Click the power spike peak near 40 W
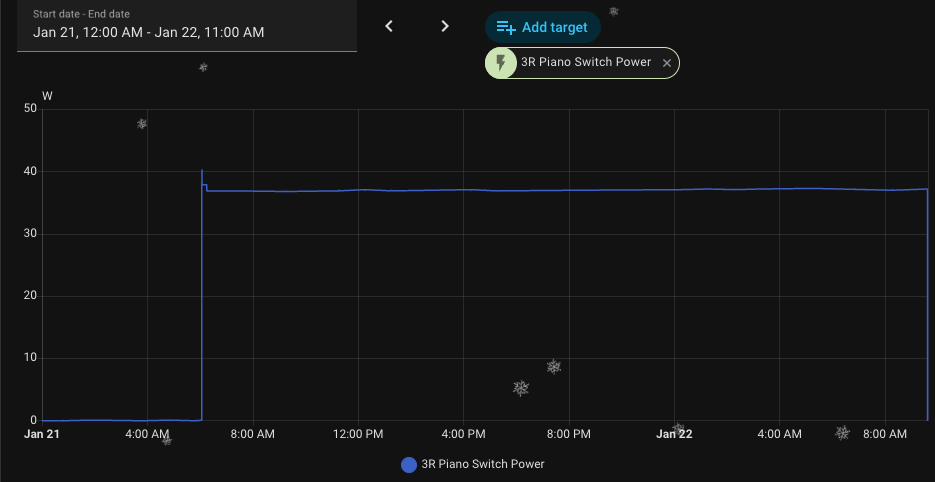Image resolution: width=935 pixels, height=482 pixels. 202,171
